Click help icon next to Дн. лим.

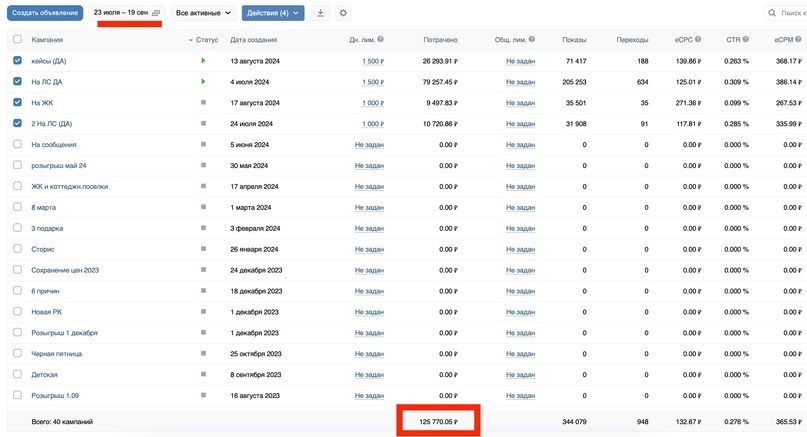point(380,39)
